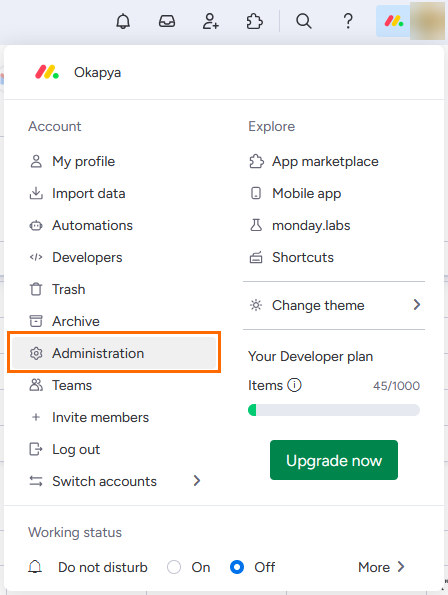The height and width of the screenshot is (595, 448).
Task: Click the monday logo beside the avatar
Action: point(393,21)
